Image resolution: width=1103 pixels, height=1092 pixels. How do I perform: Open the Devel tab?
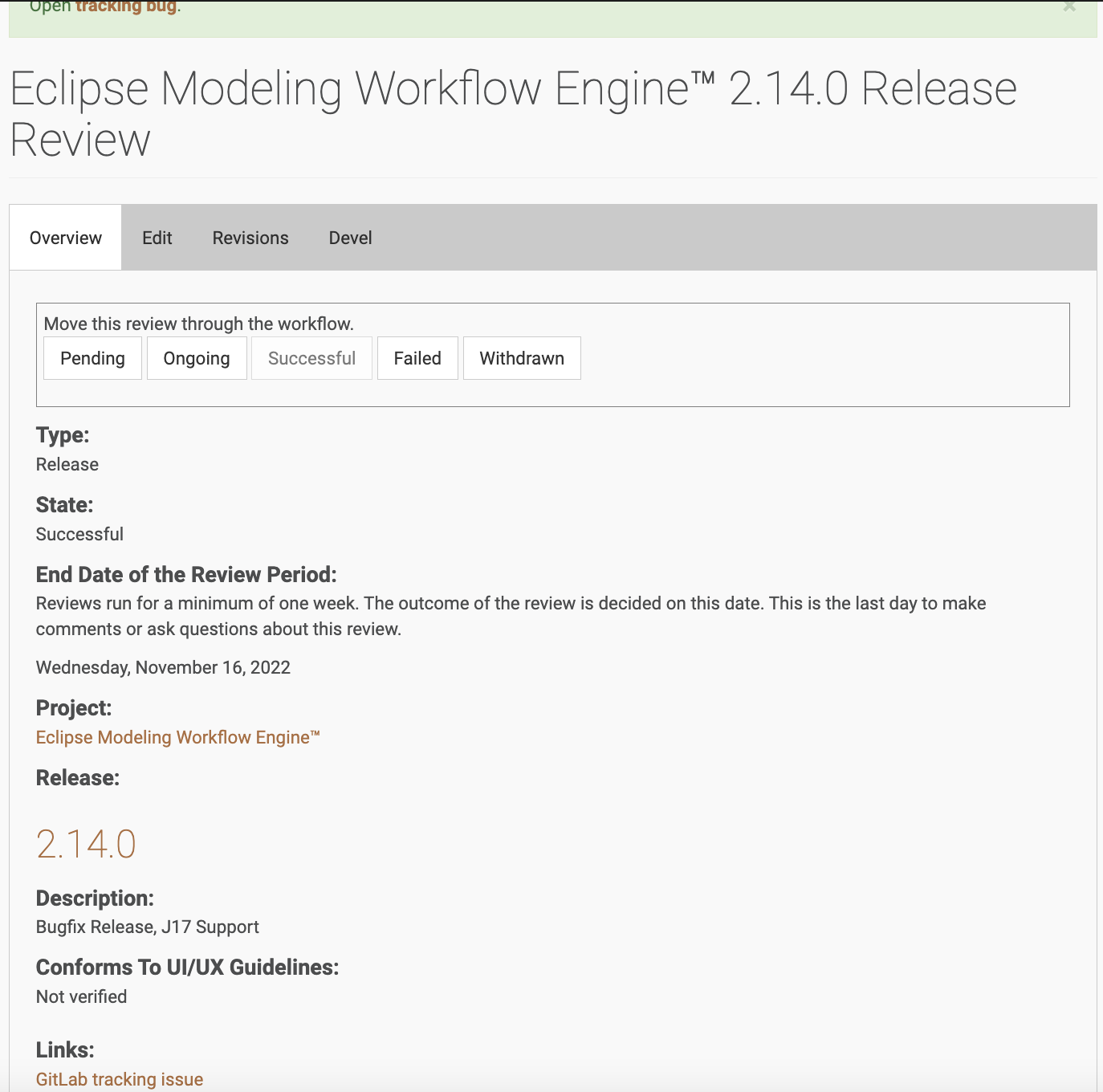pos(351,238)
